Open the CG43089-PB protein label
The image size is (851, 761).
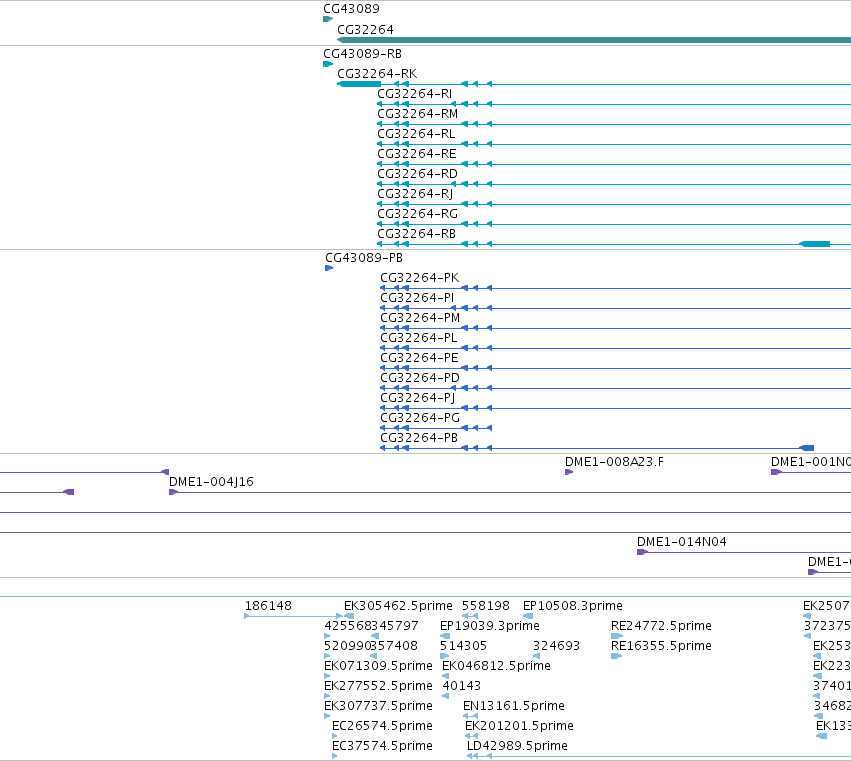[364, 258]
